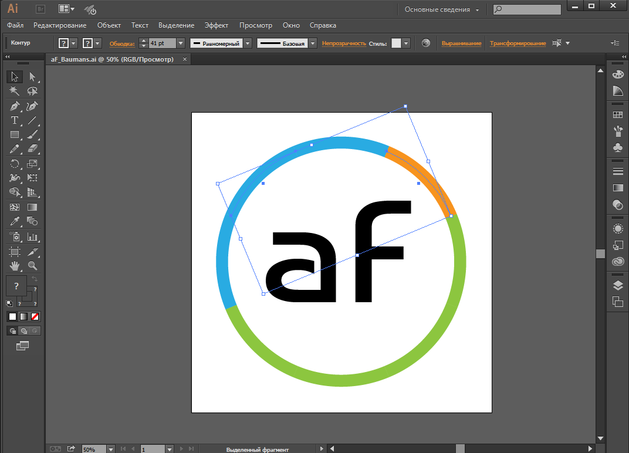
Task: Choose the Gradient tool in the toolbox
Action: 32,207
